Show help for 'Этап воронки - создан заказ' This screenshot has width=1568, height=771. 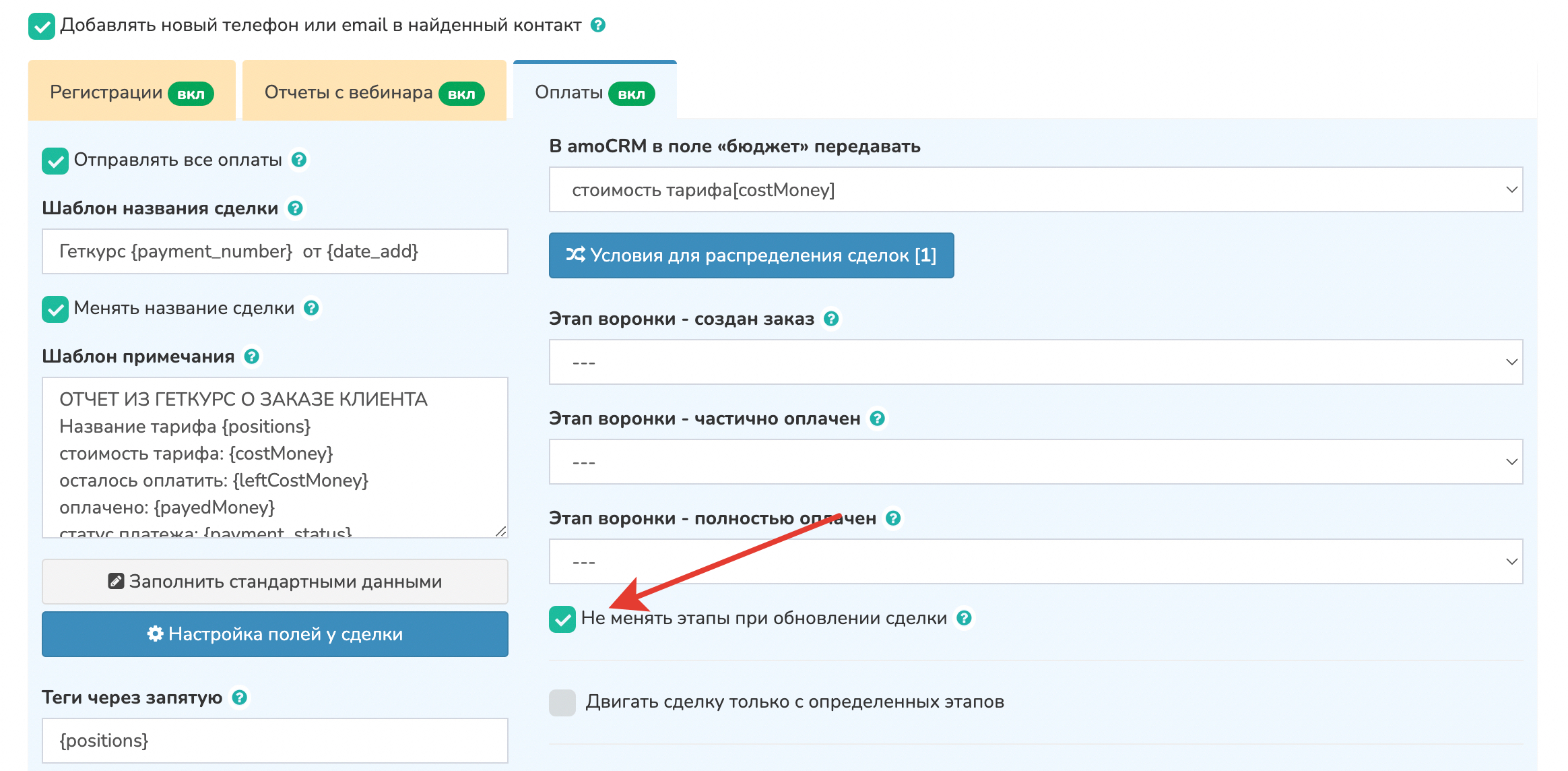[832, 319]
